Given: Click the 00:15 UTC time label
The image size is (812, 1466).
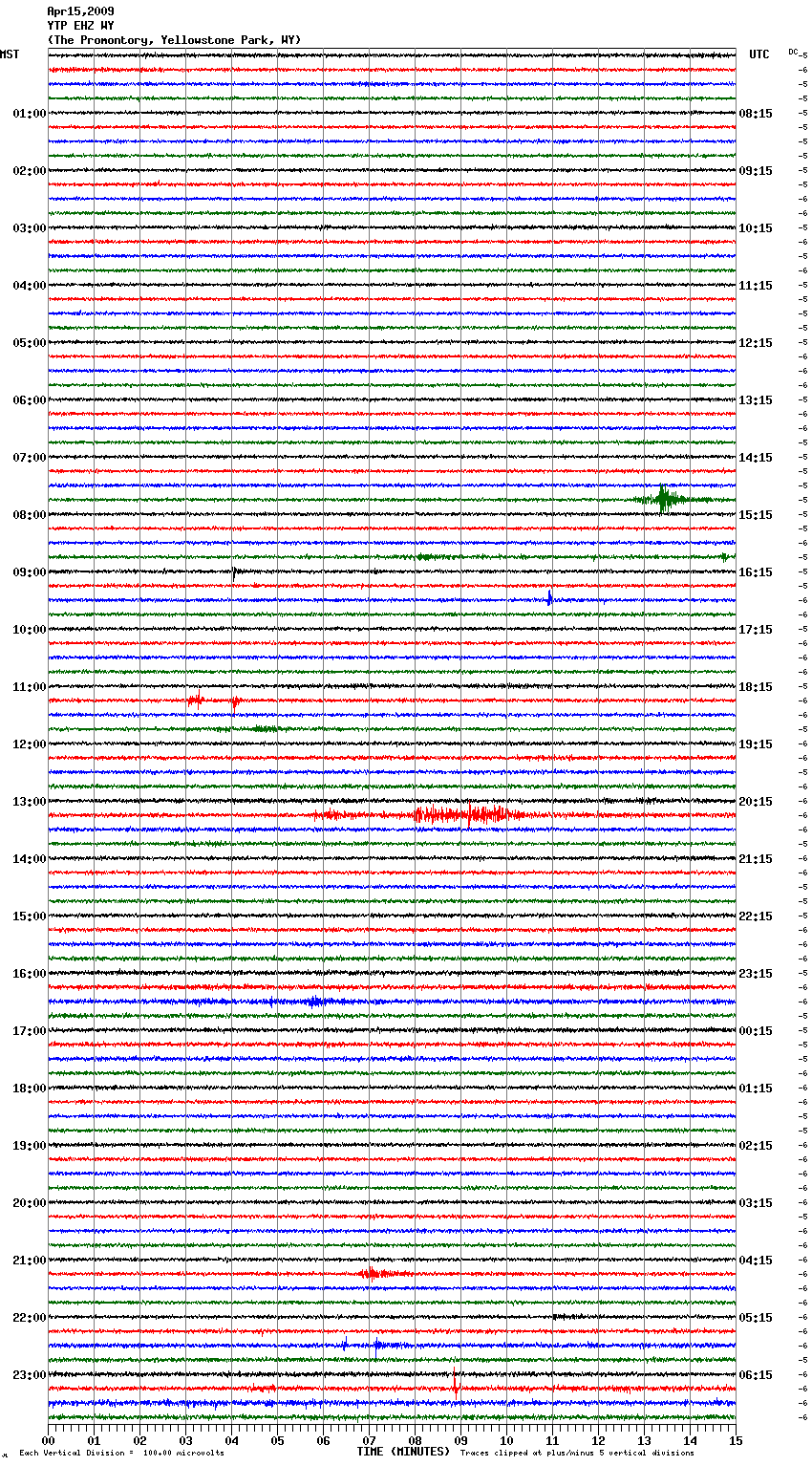Looking at the screenshot, I should coord(756,1031).
